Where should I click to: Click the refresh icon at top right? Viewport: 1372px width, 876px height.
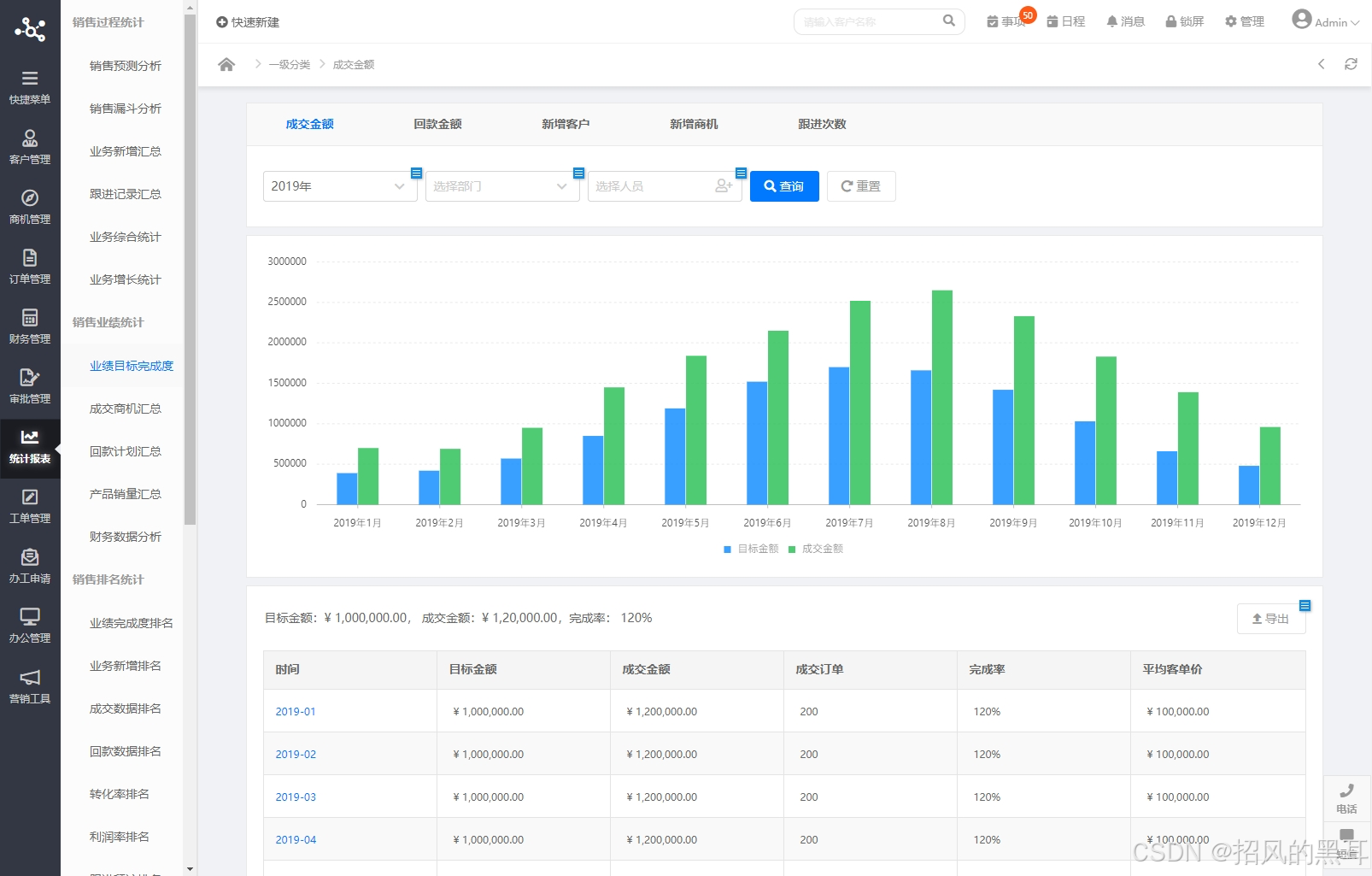pyautogui.click(x=1351, y=64)
